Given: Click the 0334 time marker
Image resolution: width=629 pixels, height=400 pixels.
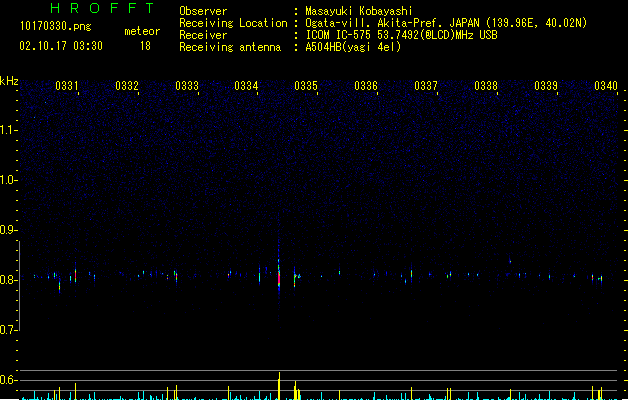Looking at the screenshot, I should tap(246, 86).
